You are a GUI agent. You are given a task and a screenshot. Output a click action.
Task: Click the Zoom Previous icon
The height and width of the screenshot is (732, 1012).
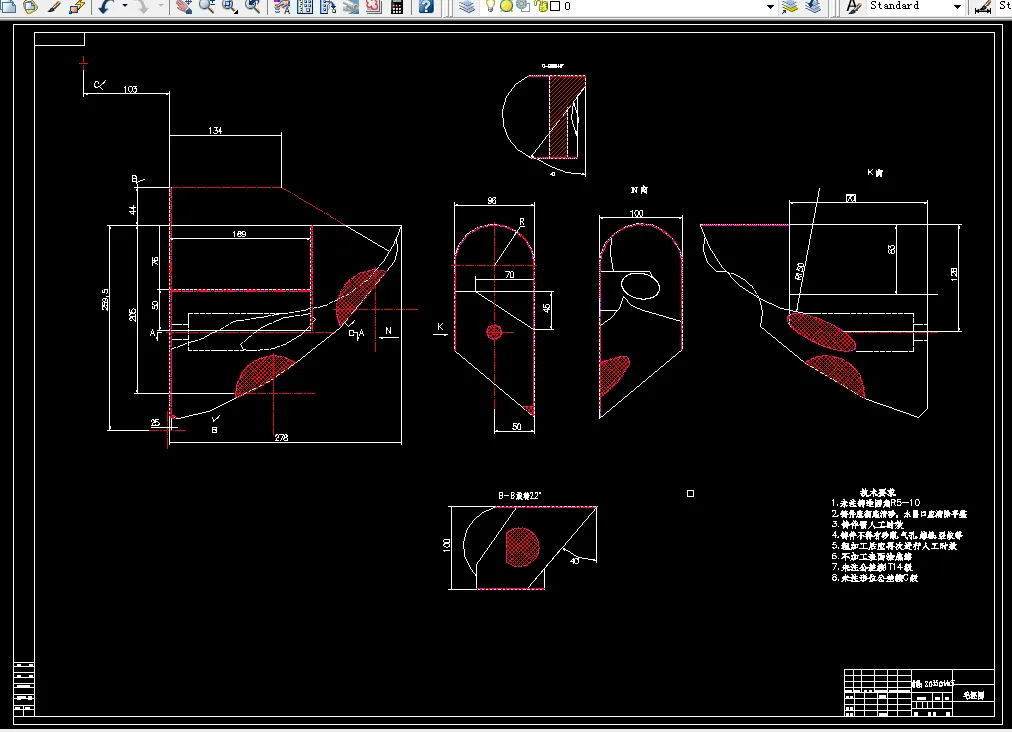(x=252, y=6)
